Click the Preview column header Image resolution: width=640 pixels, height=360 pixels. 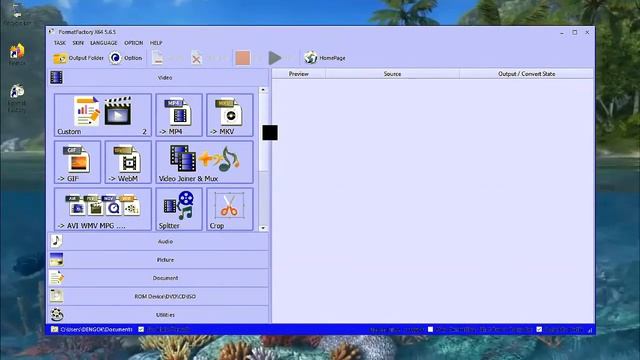[x=299, y=74]
